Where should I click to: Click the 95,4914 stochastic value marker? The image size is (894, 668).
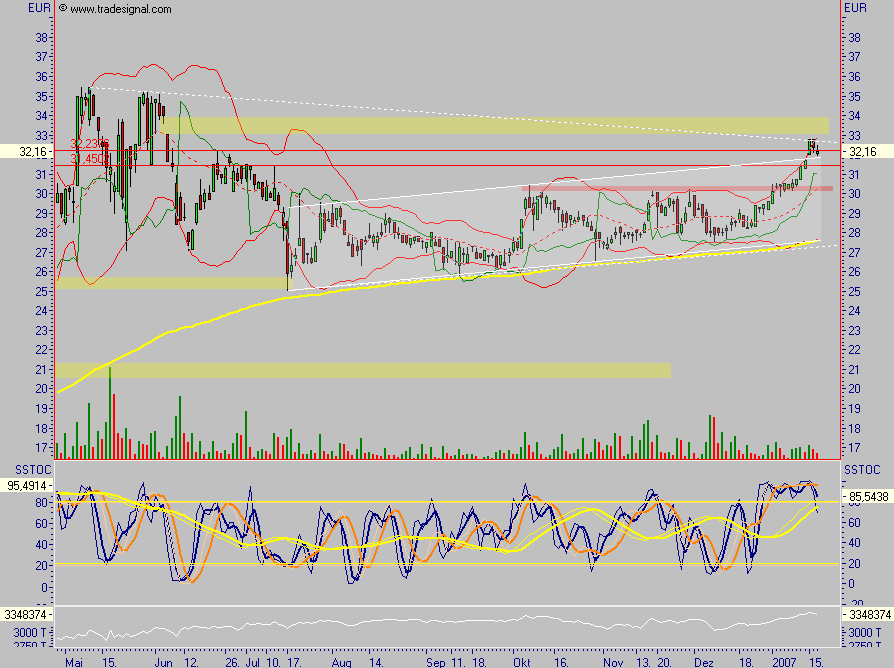pyautogui.click(x=27, y=485)
